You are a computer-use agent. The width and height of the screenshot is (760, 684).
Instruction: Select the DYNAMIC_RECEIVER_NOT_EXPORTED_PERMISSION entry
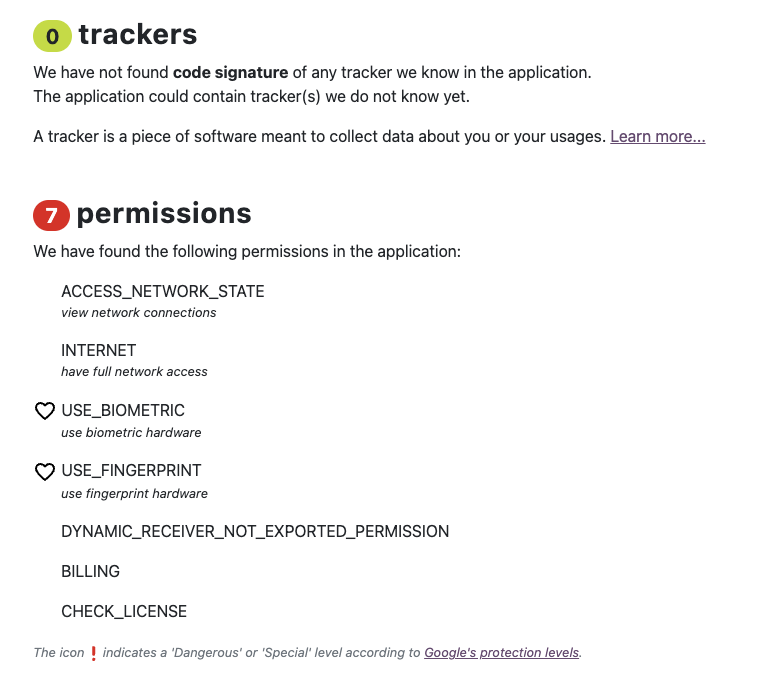tap(255, 531)
